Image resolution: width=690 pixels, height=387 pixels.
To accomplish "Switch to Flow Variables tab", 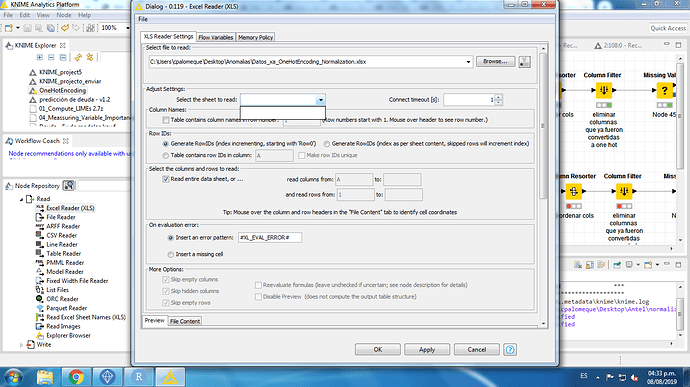I will point(216,37).
